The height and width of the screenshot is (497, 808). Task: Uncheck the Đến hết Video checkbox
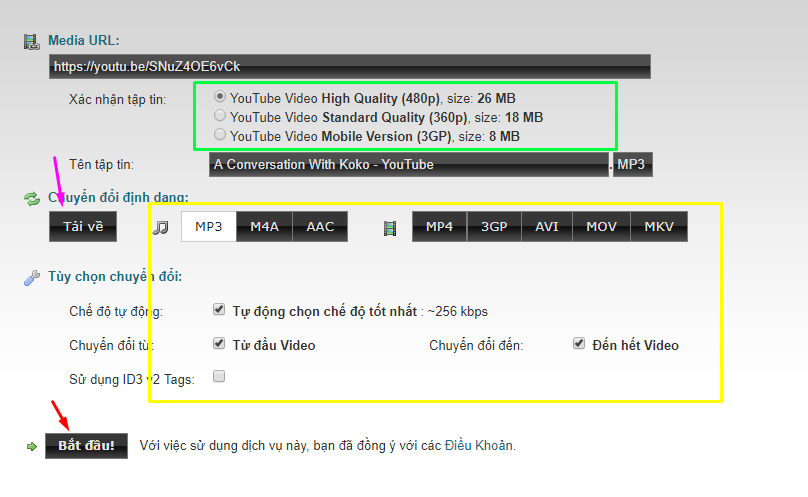[x=578, y=344]
